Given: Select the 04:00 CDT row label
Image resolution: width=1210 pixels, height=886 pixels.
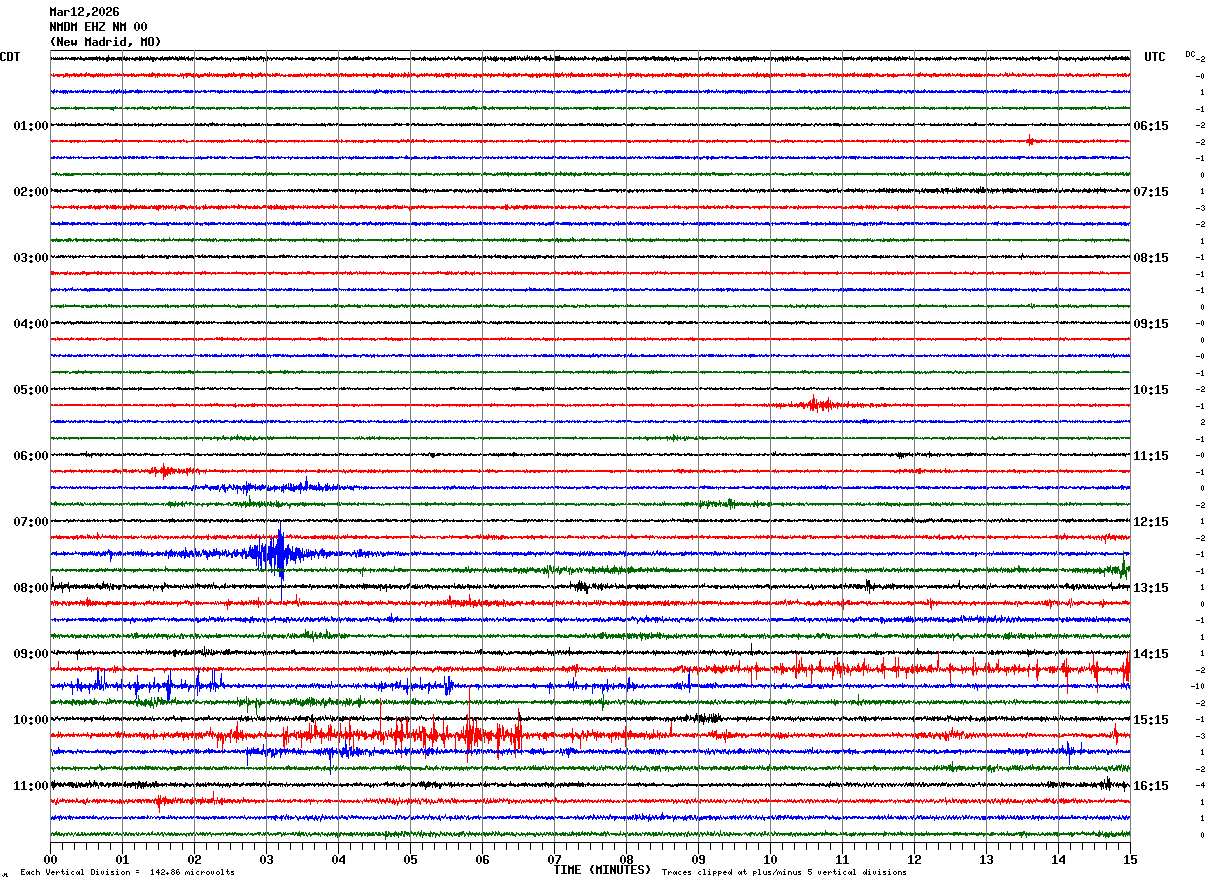Looking at the screenshot, I should (x=31, y=324).
